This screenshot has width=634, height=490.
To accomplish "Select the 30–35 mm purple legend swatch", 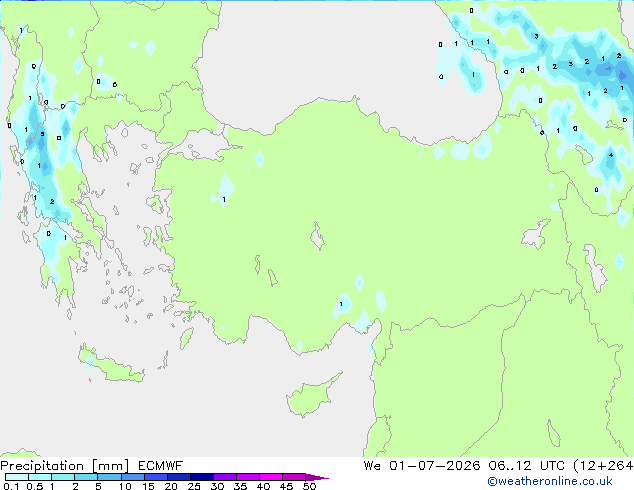I will [x=225, y=477].
